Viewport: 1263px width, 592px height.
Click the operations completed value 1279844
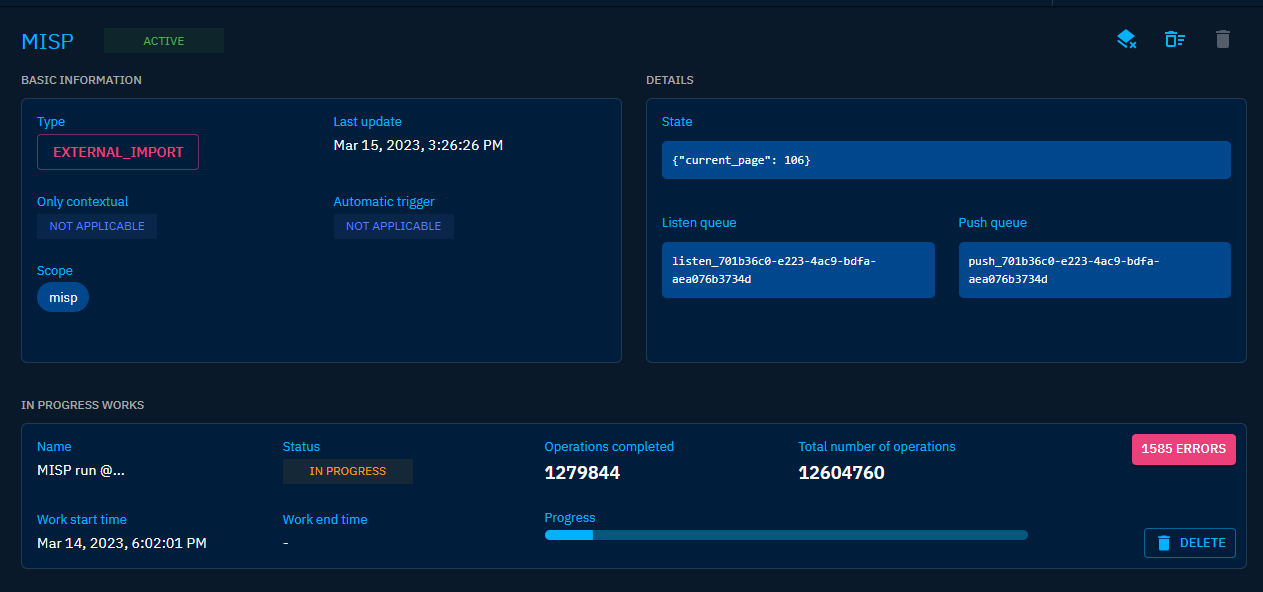[x=582, y=473]
